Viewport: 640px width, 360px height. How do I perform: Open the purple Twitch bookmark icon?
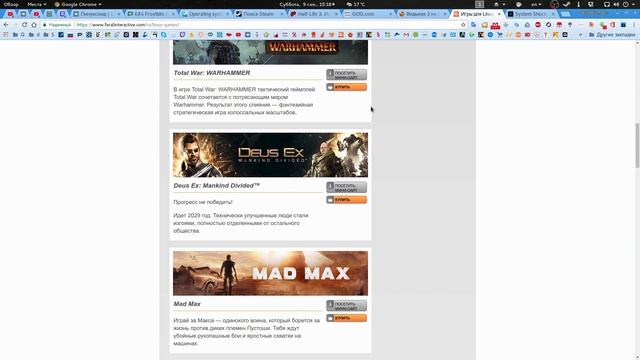pyautogui.click(x=182, y=35)
